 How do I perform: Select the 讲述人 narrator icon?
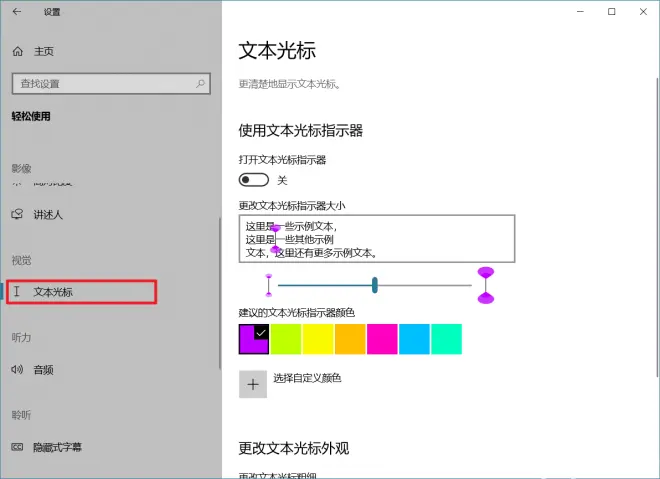pos(17,214)
